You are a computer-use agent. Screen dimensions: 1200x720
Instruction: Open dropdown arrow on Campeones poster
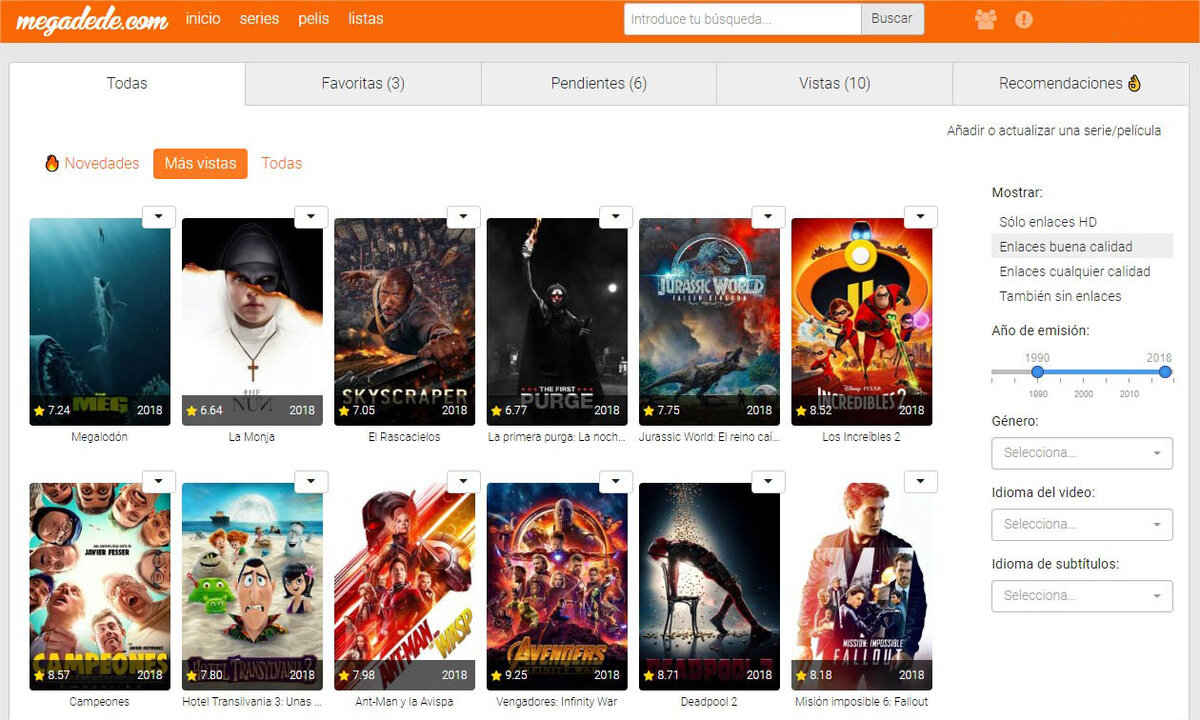(x=159, y=481)
